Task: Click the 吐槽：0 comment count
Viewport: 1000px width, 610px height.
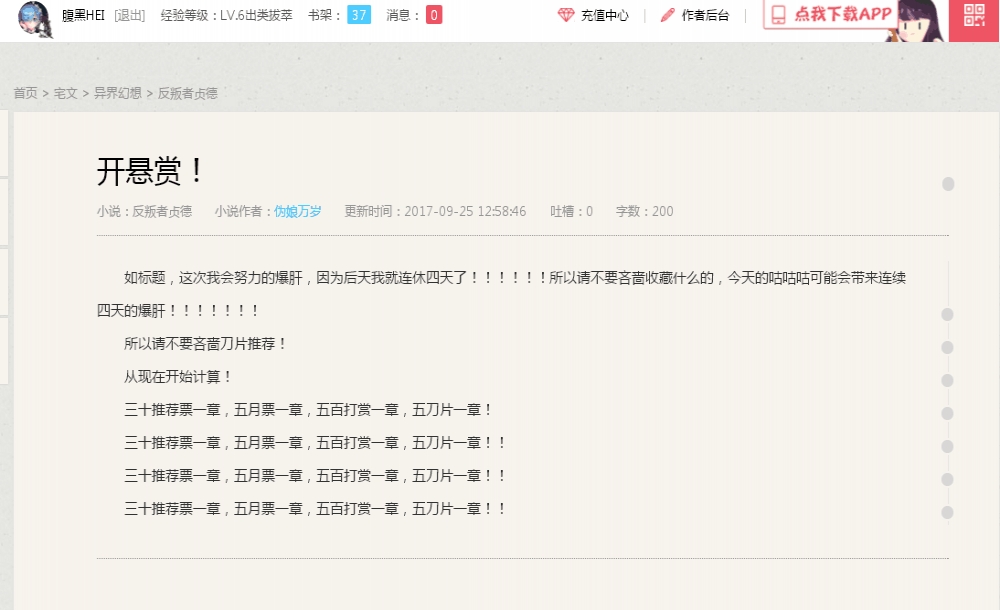Action: pos(571,211)
